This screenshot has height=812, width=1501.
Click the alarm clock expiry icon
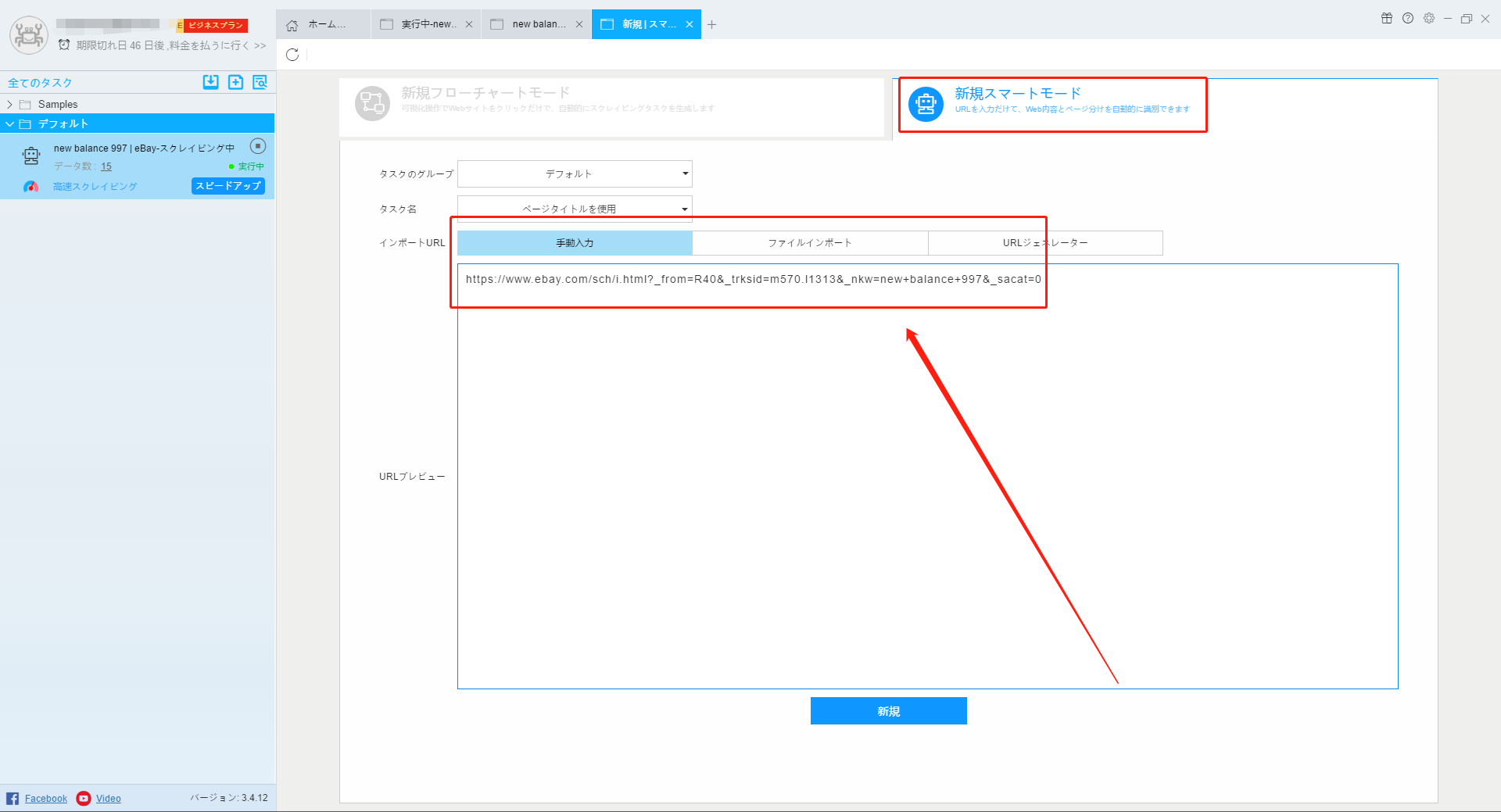(x=64, y=45)
